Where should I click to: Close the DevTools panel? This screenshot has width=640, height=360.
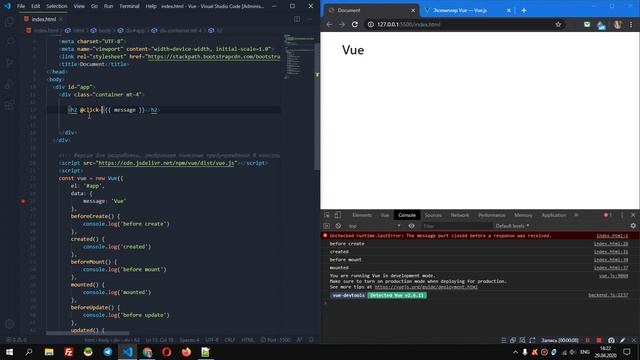633,215
